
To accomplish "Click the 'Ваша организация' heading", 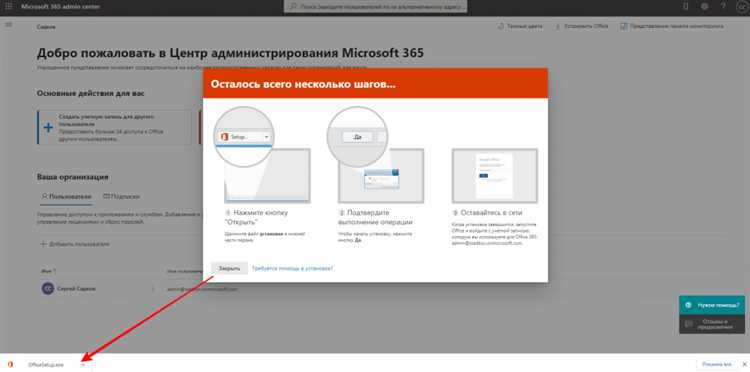I will pyautogui.click(x=73, y=177).
